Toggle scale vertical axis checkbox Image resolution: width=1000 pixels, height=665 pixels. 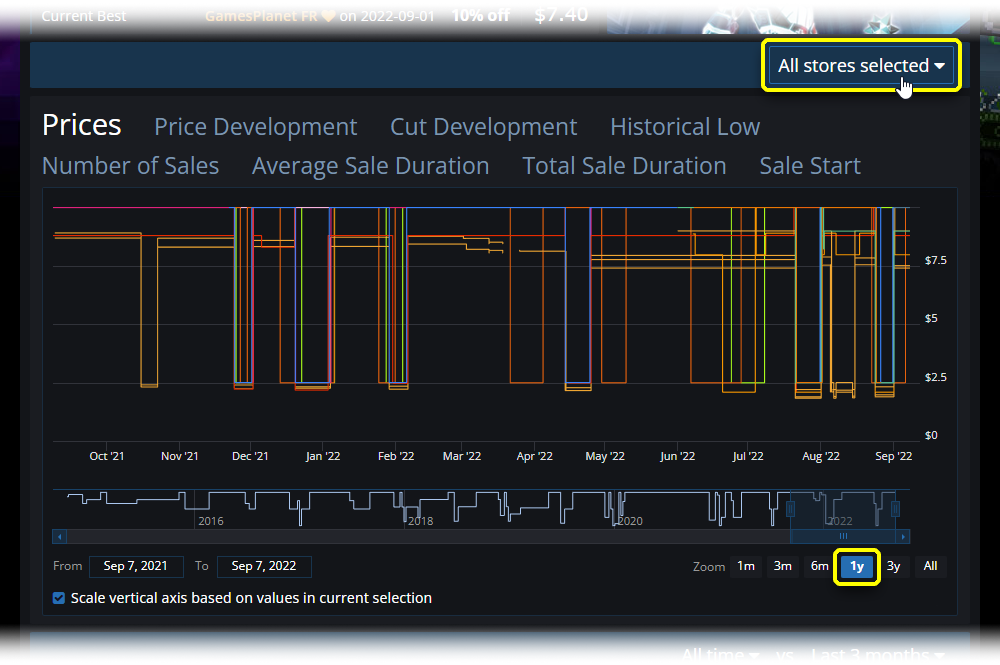[58, 597]
